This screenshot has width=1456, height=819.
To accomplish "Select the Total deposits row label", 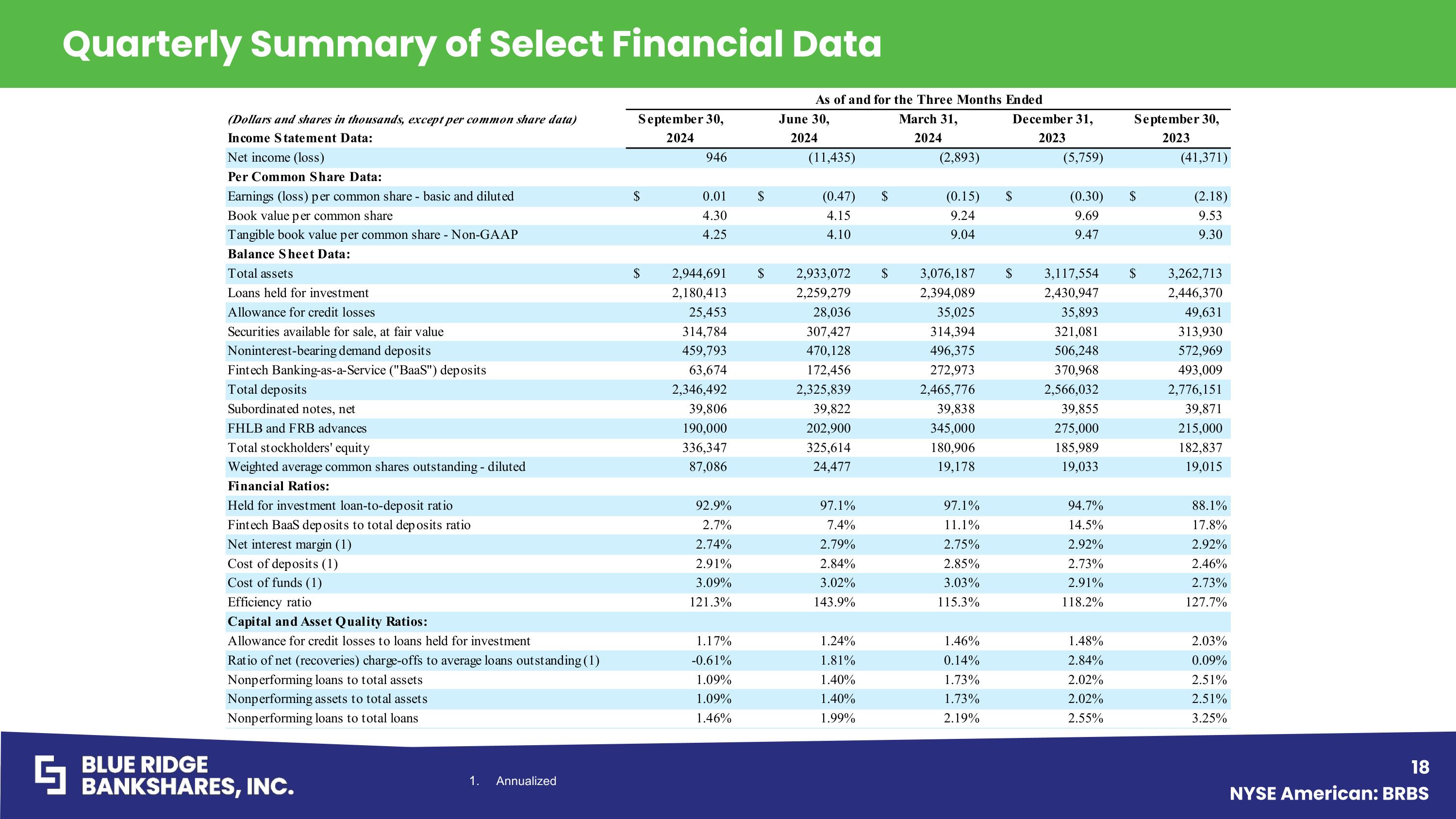I will click(267, 389).
